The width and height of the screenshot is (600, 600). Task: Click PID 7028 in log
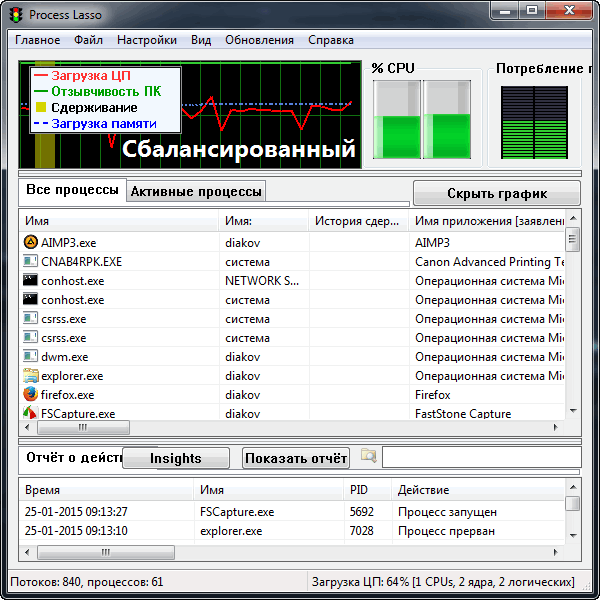coord(361,531)
